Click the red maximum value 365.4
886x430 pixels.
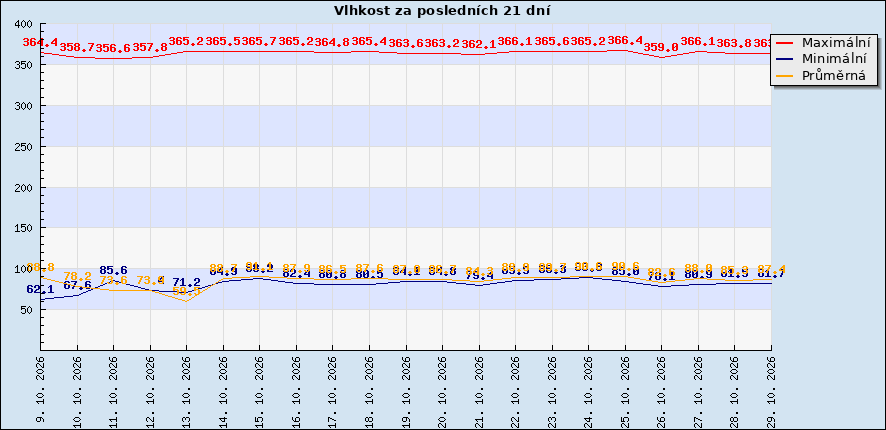pyautogui.click(x=369, y=41)
